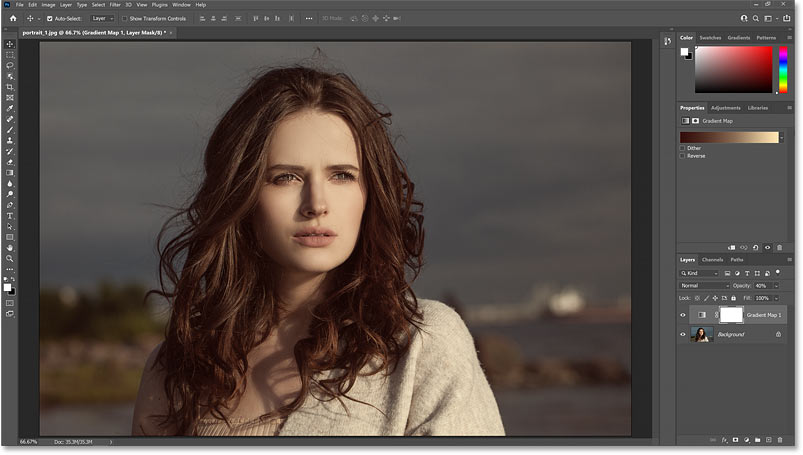
Task: Select the Eyedropper tool
Action: click(10, 109)
